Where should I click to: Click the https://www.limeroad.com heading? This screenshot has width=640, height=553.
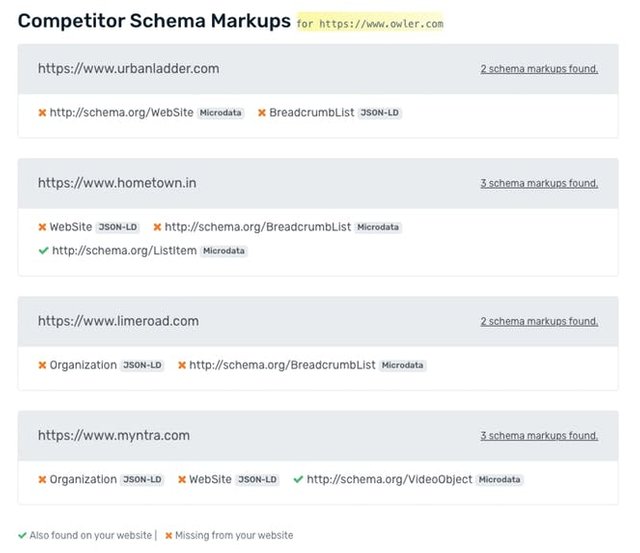118,321
